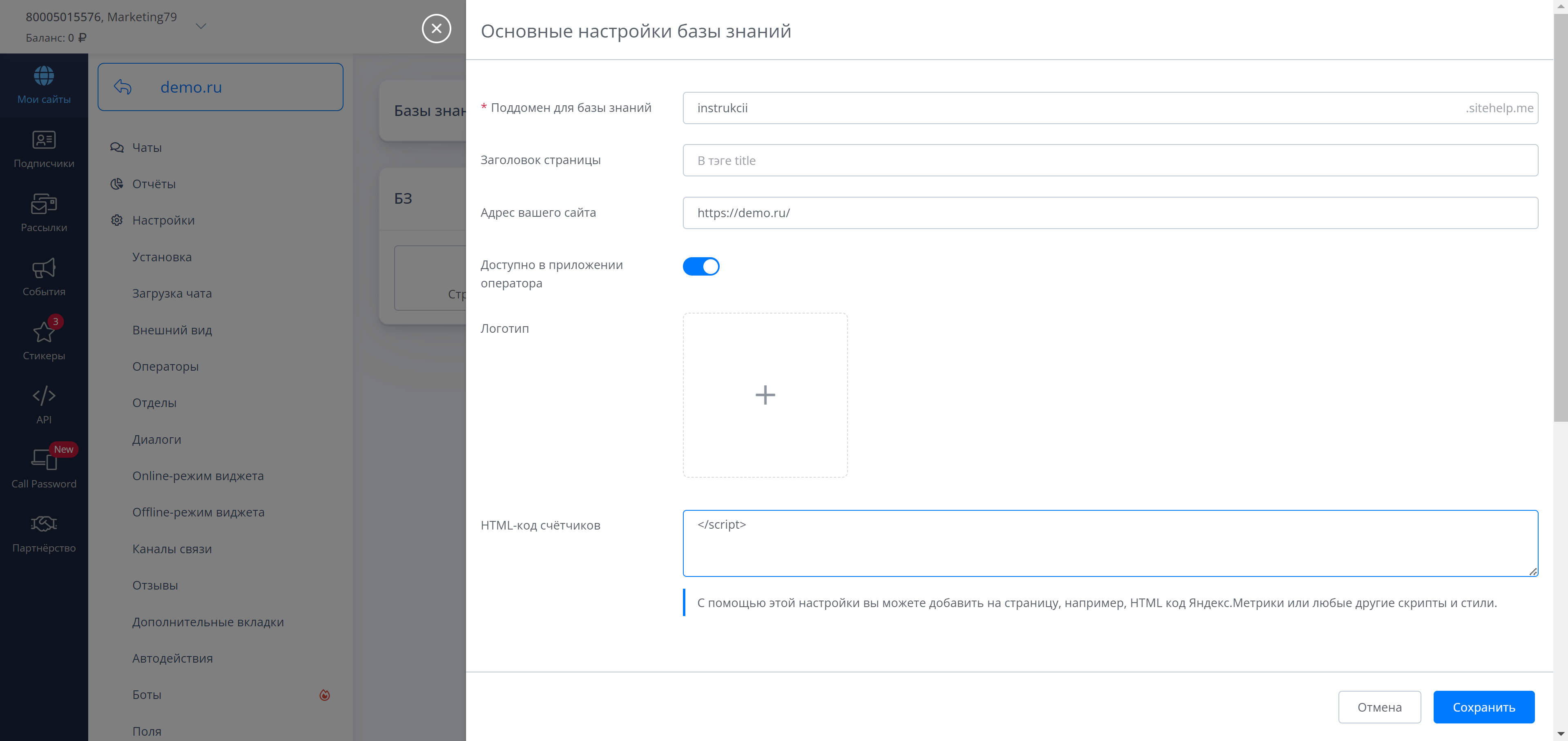Open Call Password devices icon
The height and width of the screenshot is (741, 1568).
click(44, 460)
